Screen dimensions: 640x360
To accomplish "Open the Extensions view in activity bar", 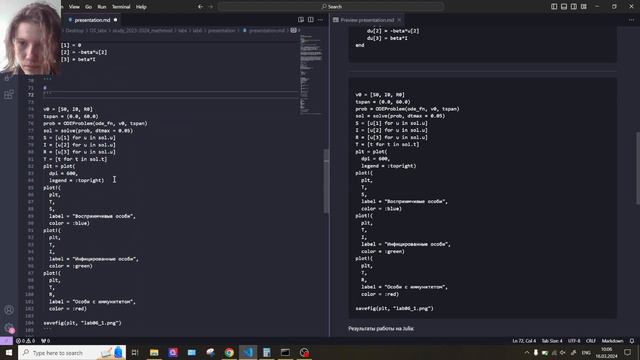I will click(9, 95).
